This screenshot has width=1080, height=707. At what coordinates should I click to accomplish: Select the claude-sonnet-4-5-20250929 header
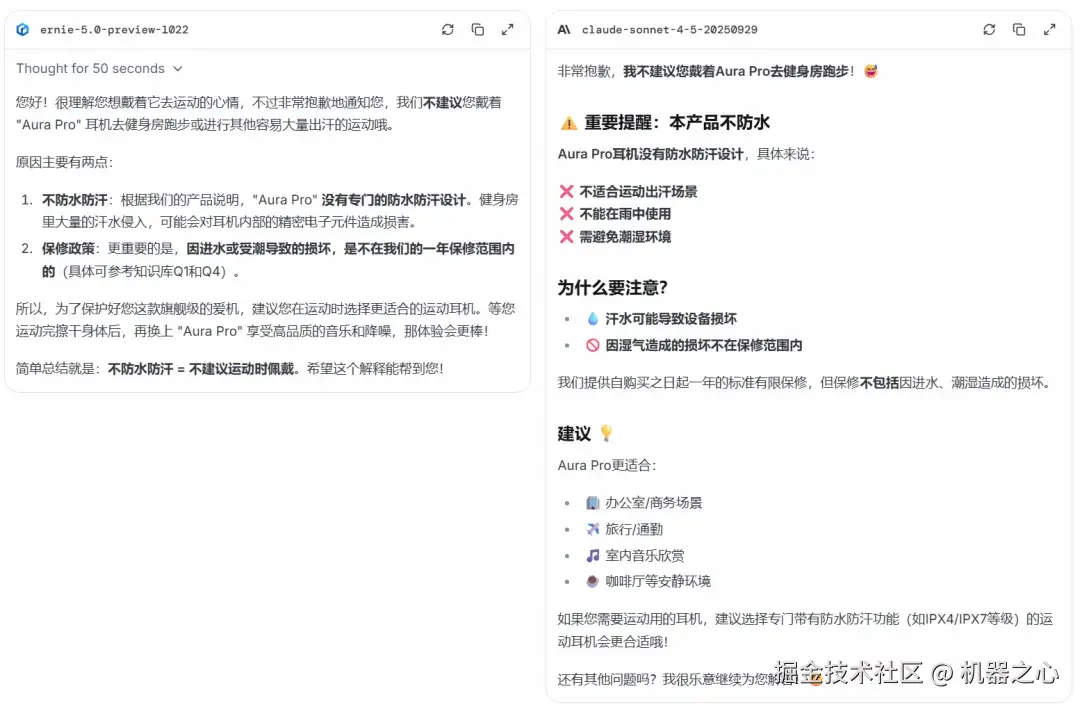click(669, 29)
